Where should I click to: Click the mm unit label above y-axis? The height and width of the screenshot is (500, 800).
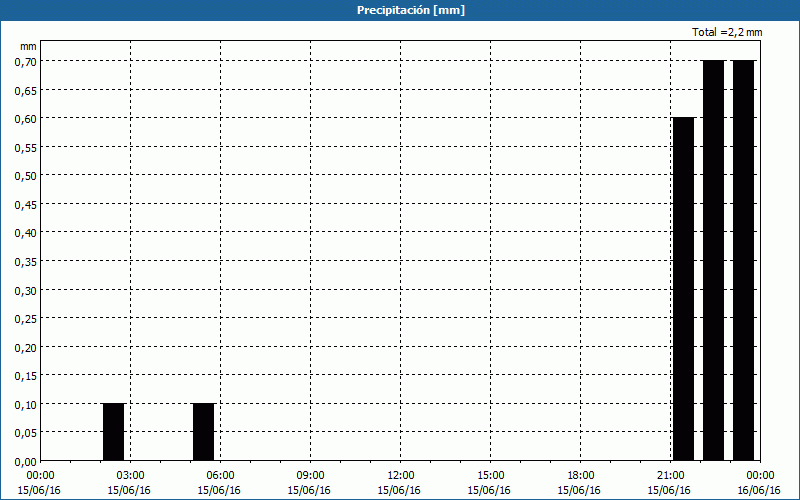point(28,46)
